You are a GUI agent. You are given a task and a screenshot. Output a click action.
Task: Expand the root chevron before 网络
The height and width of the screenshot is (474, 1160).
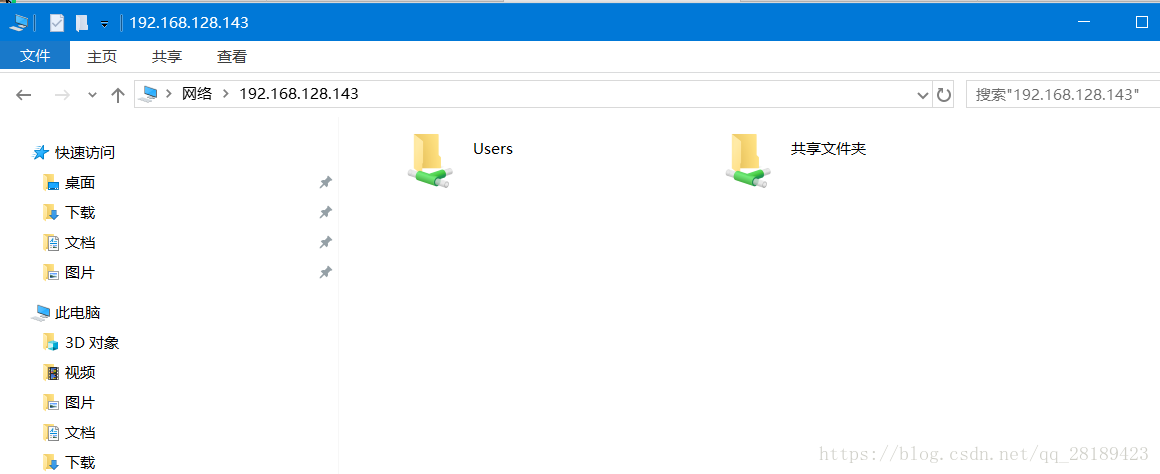point(169,94)
